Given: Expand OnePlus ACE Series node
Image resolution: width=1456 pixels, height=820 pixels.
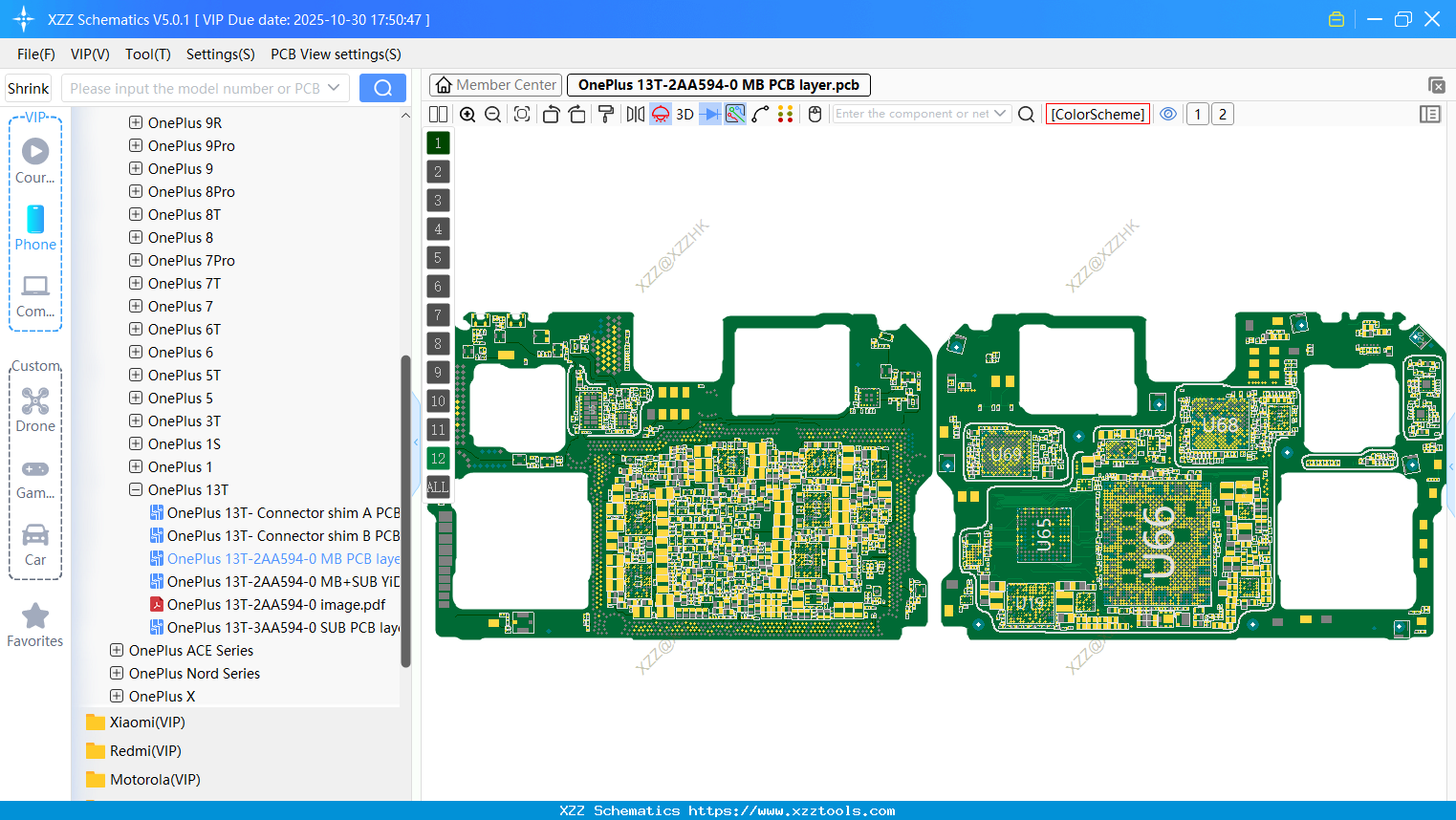Looking at the screenshot, I should [x=117, y=650].
